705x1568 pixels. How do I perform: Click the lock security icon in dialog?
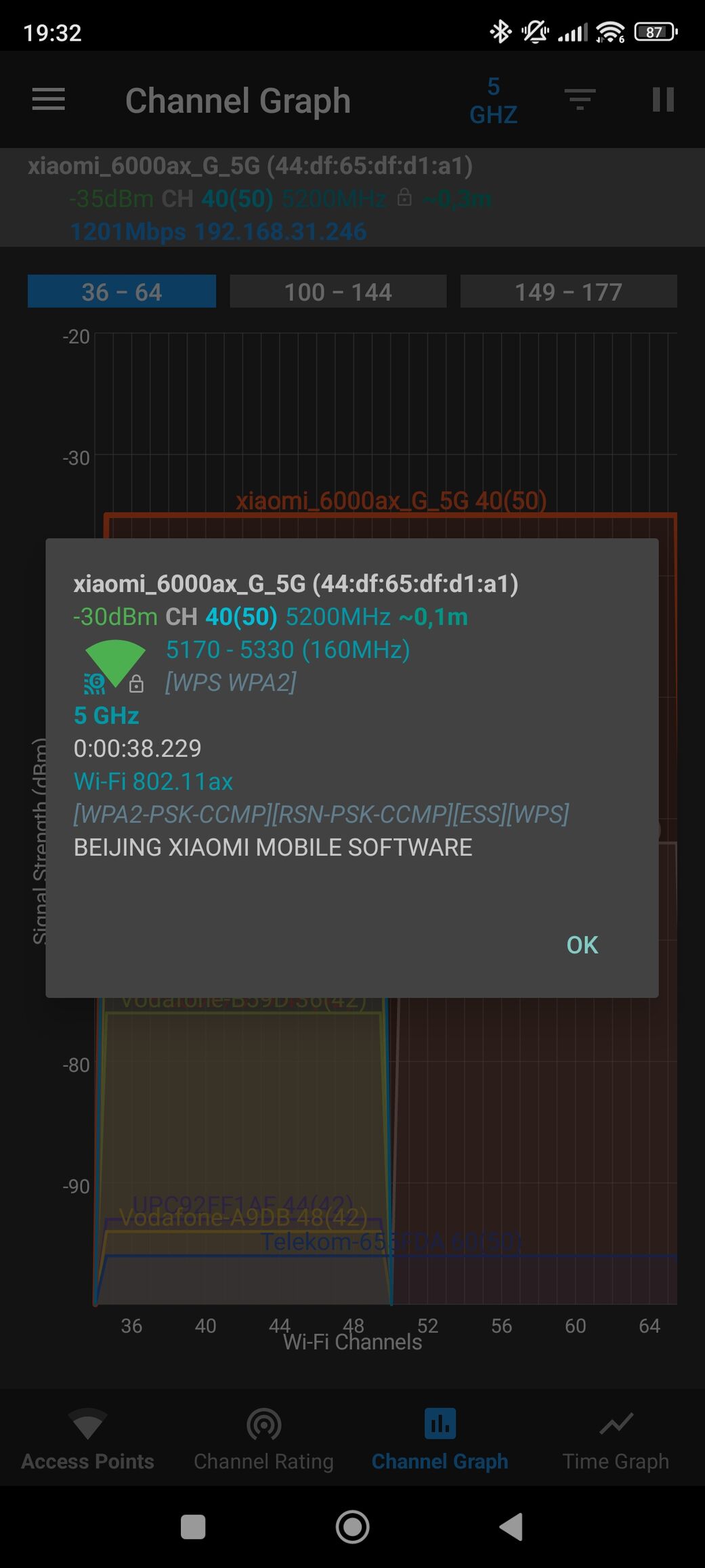coord(136,684)
